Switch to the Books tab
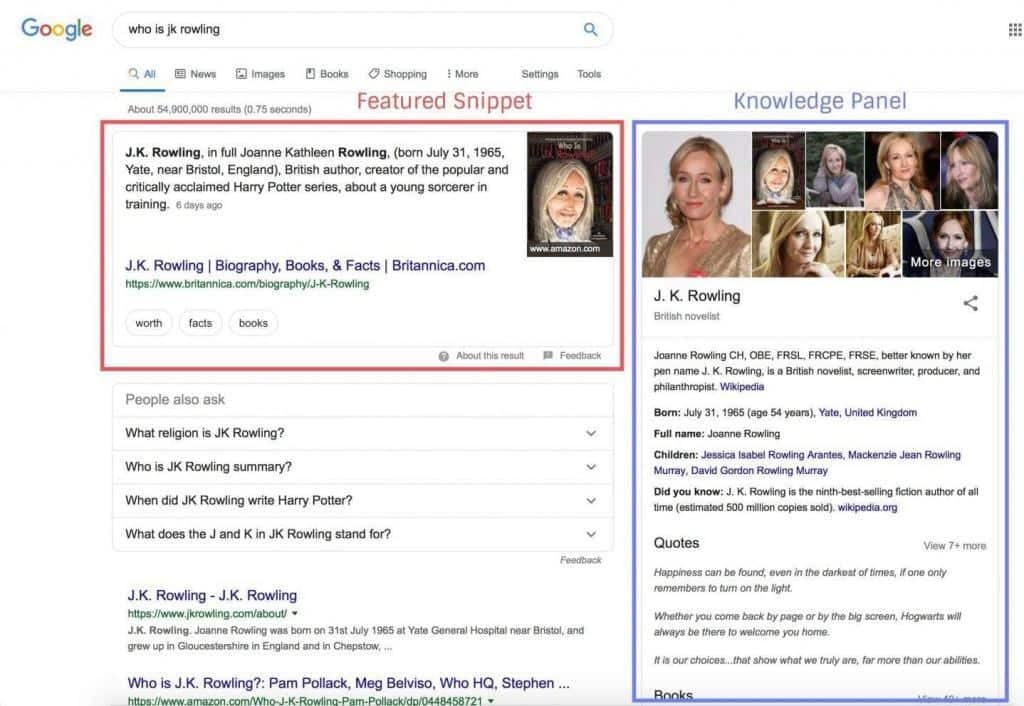The height and width of the screenshot is (706, 1024). [327, 74]
